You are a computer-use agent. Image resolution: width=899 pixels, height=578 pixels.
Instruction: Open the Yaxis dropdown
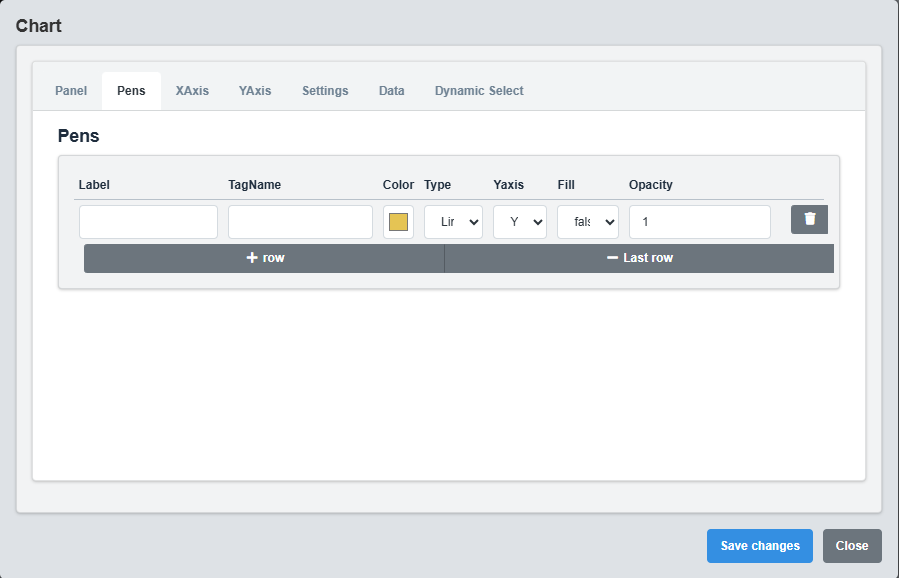520,222
